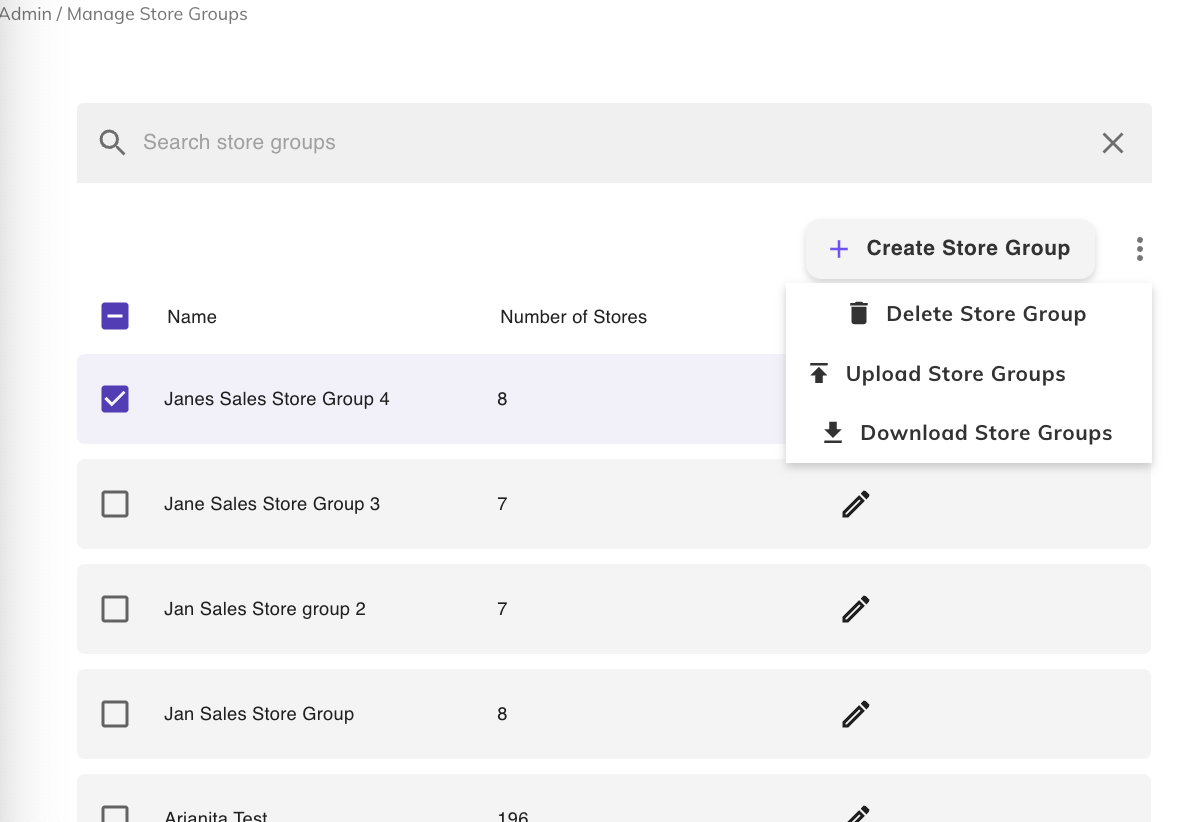
Task: Click pencil icon for Jan Sales Store Group
Action: coord(855,714)
